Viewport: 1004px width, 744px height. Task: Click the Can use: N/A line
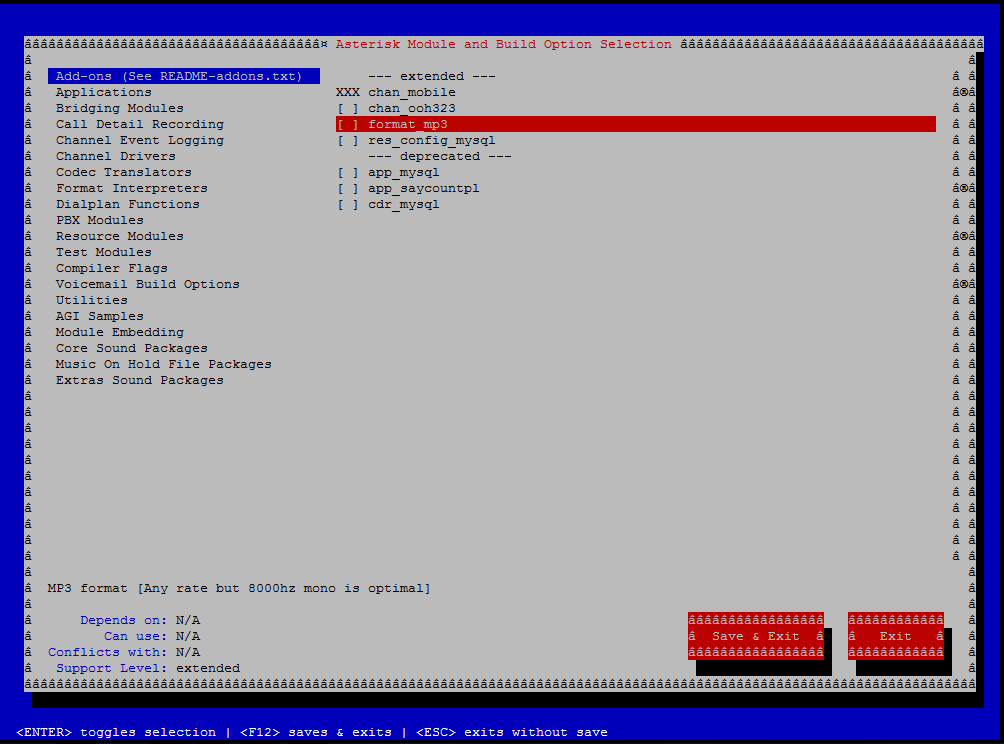point(152,636)
